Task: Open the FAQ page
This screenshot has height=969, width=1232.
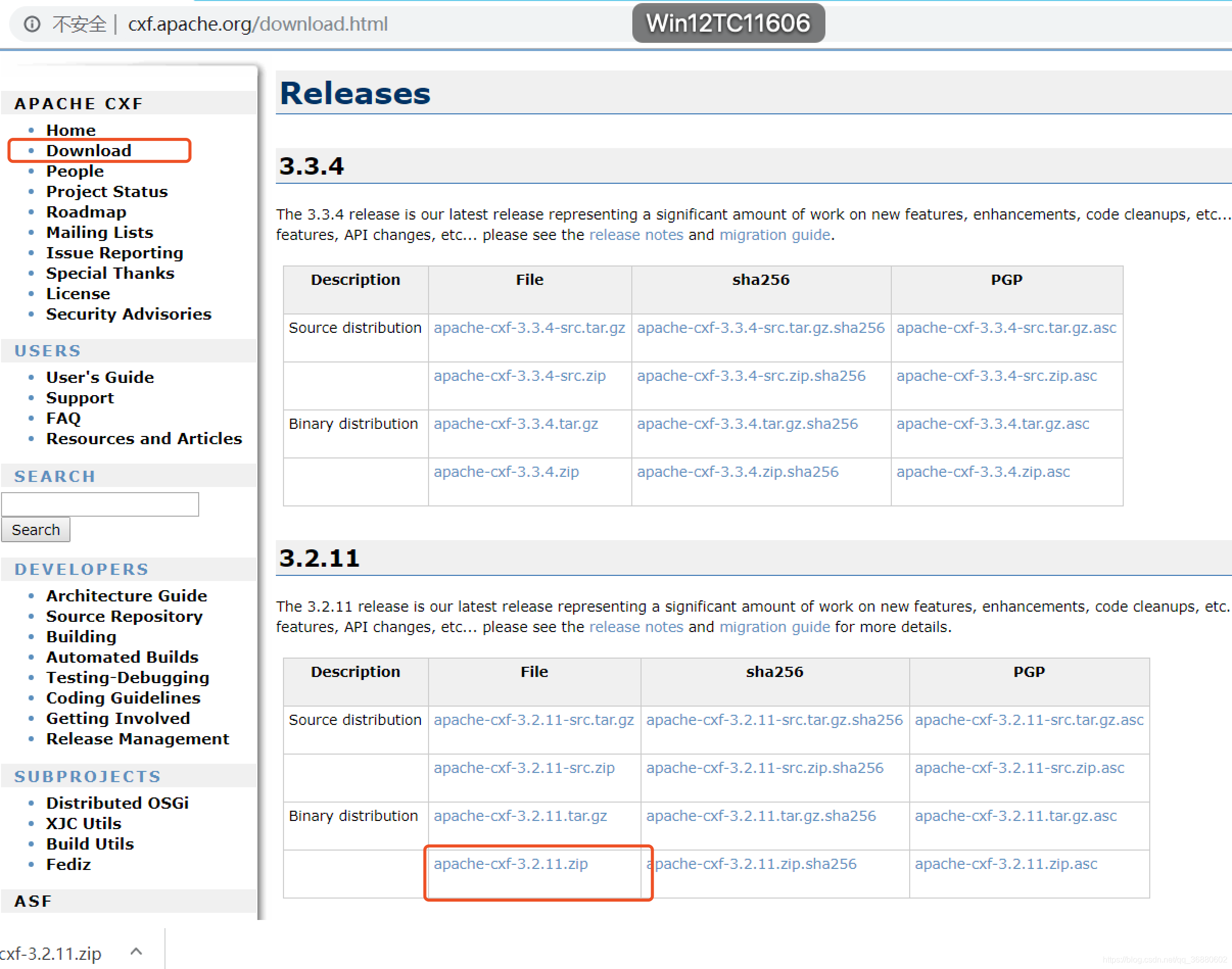Action: coord(62,418)
